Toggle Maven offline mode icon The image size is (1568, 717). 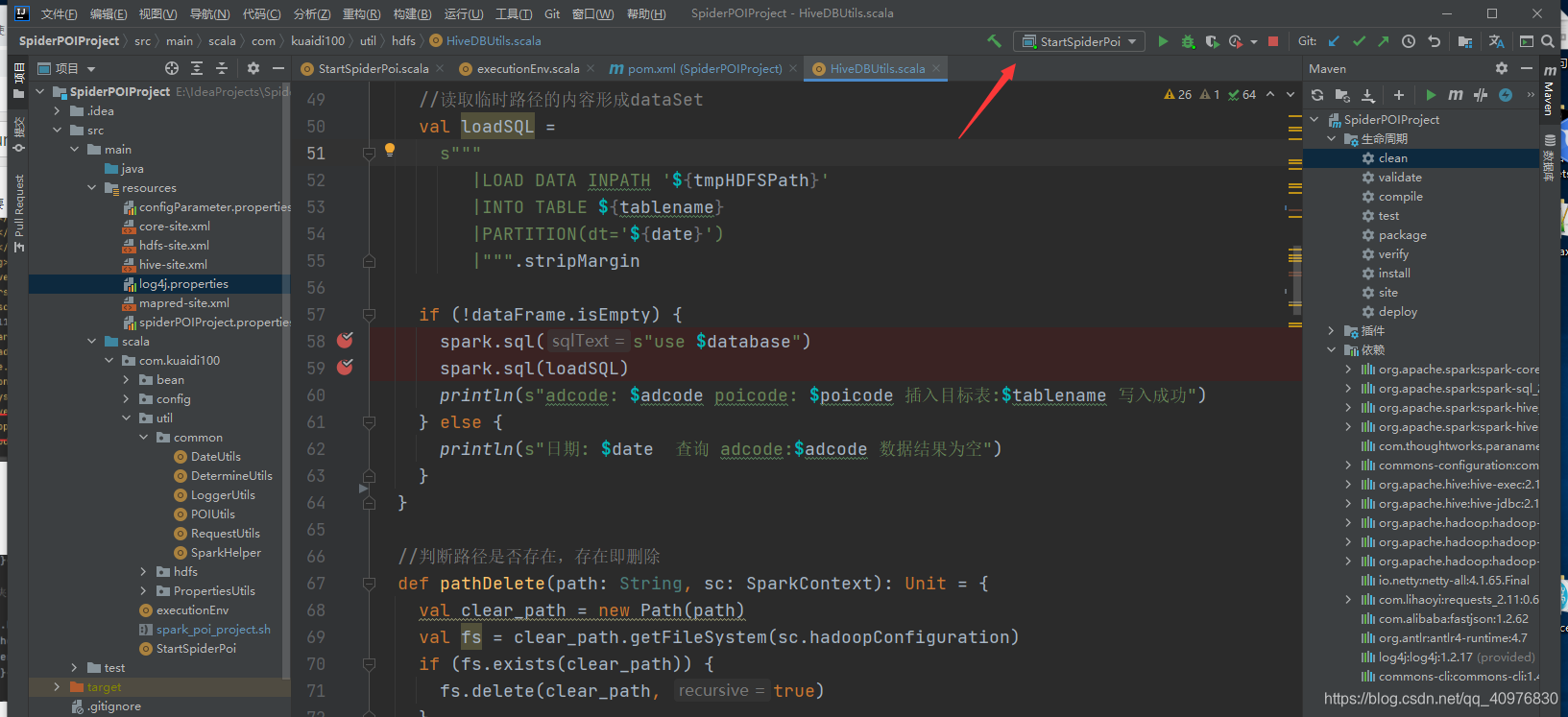[1481, 95]
